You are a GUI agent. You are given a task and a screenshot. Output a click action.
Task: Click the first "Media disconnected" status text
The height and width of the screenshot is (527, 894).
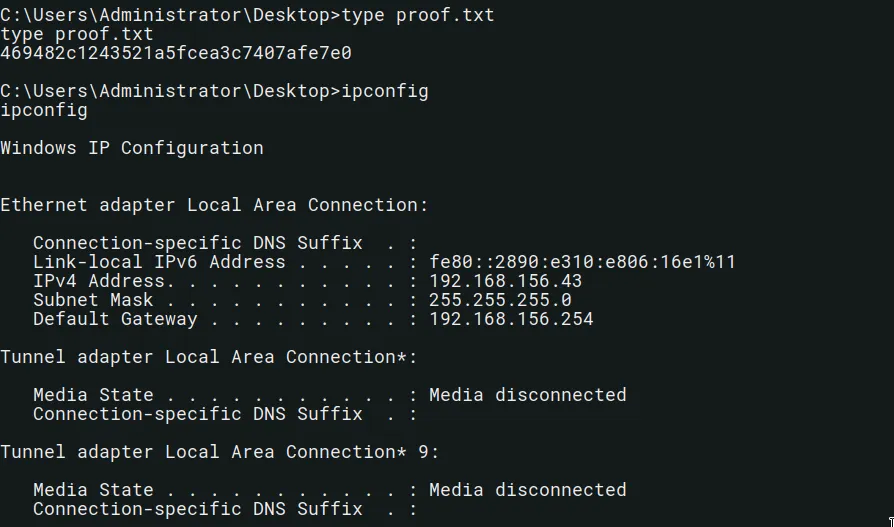(x=527, y=395)
